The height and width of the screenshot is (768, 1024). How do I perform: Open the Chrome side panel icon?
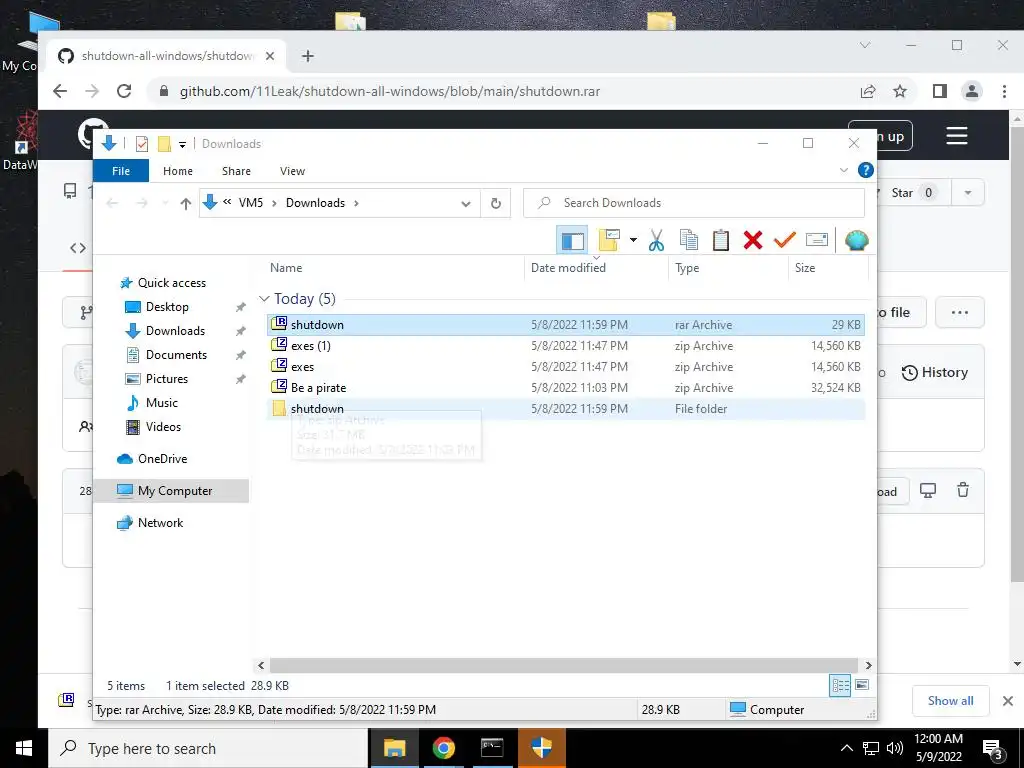coord(940,91)
